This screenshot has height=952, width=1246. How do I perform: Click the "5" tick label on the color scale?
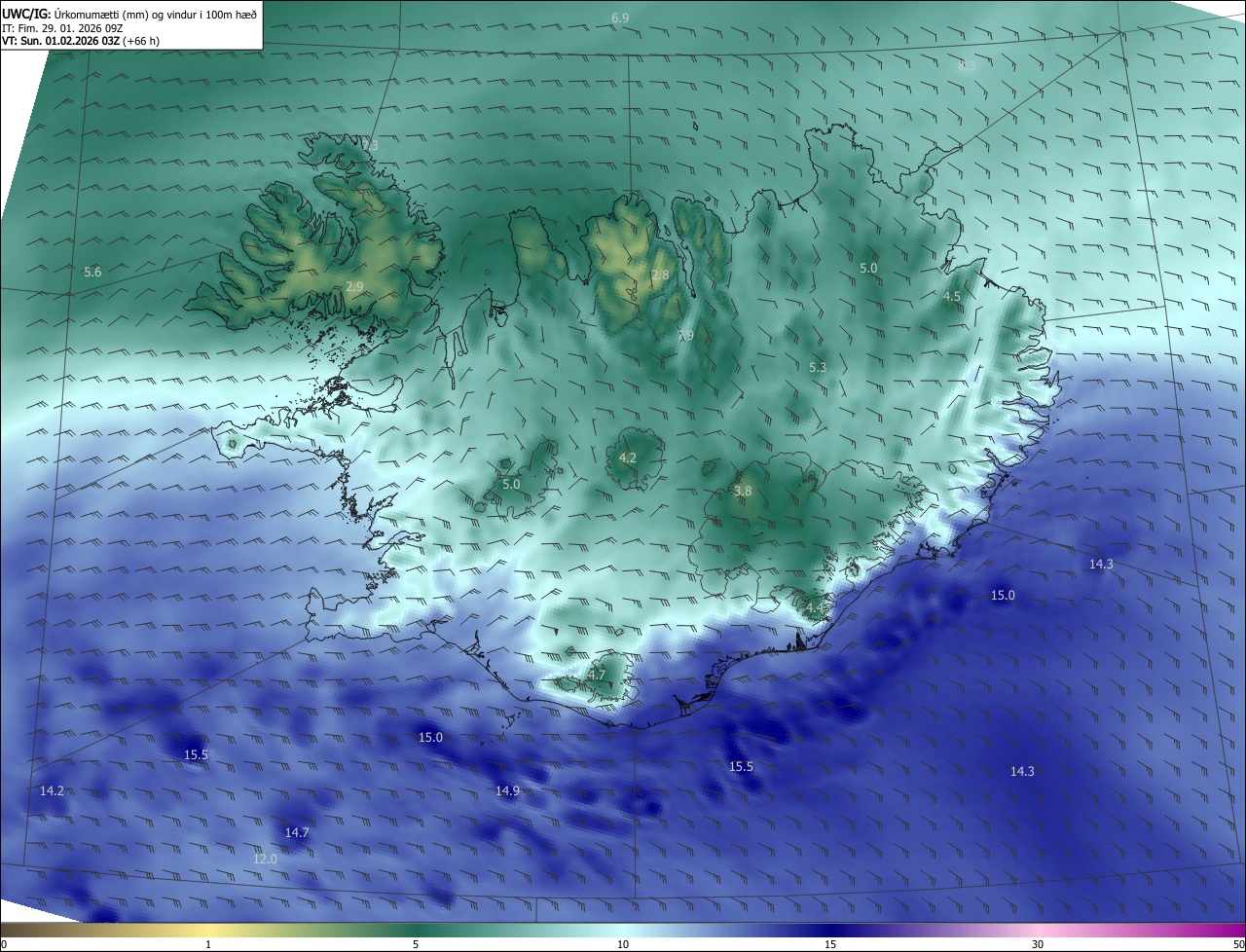pyautogui.click(x=416, y=944)
